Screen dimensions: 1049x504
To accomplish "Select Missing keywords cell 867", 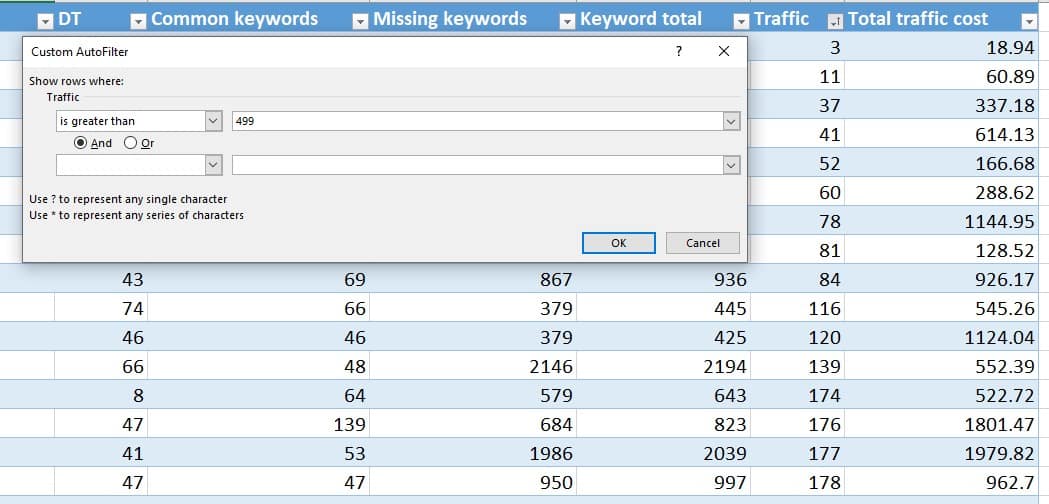I will click(x=472, y=279).
